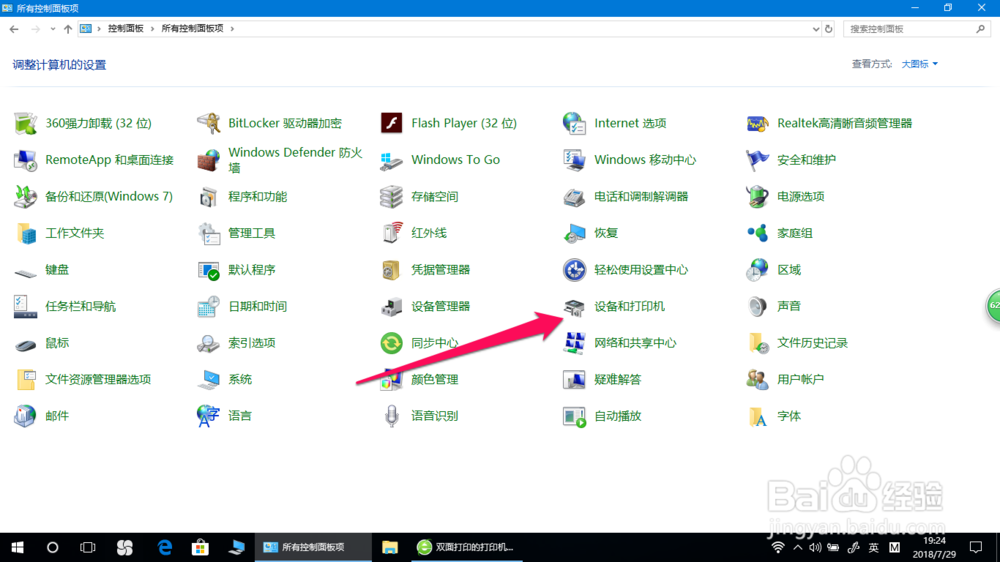Expand the 所有控制面板项 breadcrumb chevron
This screenshot has height=562, width=1000.
pyautogui.click(x=232, y=29)
